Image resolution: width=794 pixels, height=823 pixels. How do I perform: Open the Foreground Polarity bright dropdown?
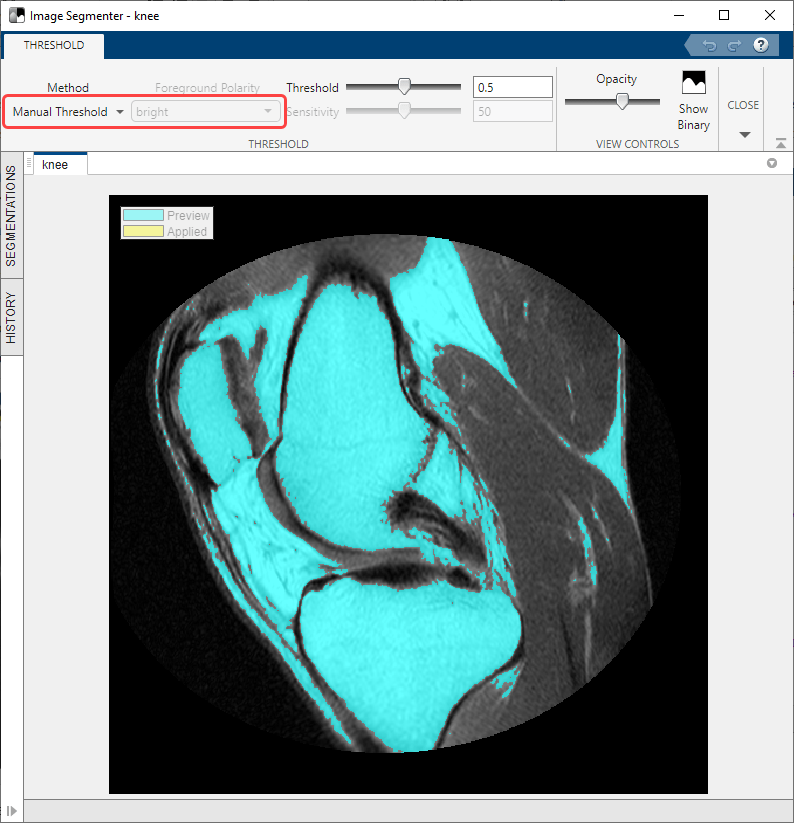pos(205,111)
